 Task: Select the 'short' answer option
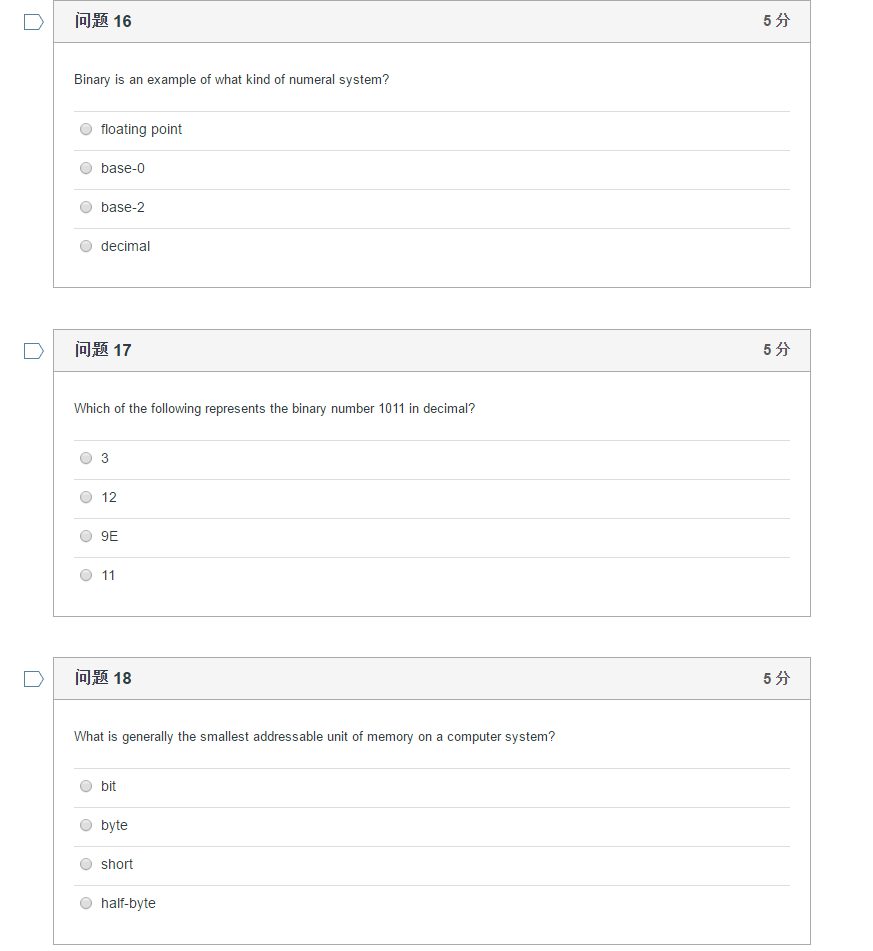86,864
